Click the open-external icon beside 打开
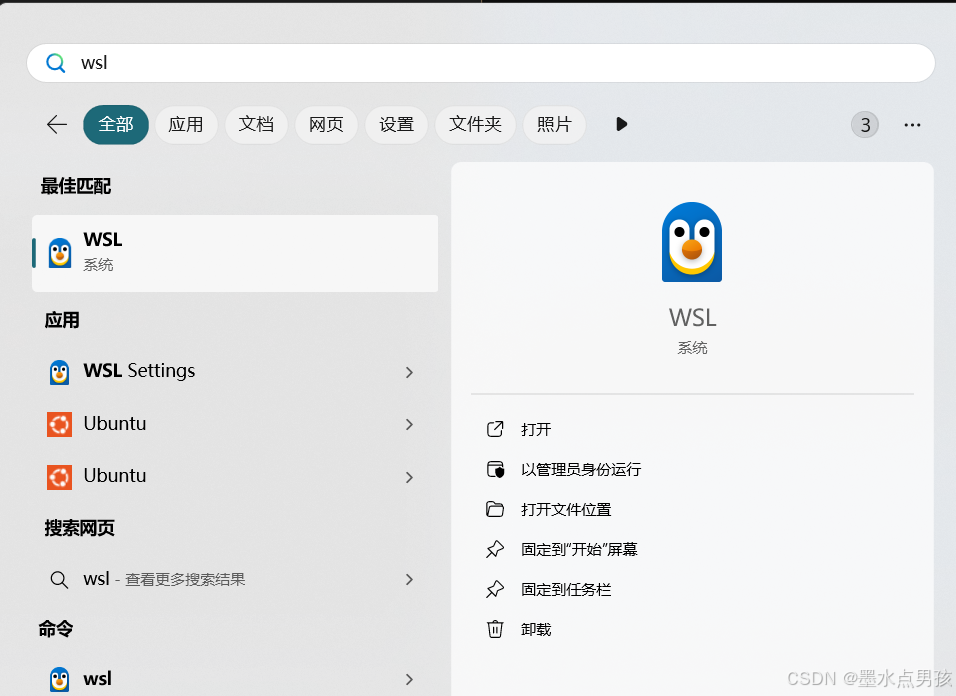Screen dimensions: 956x696 (x=495, y=429)
